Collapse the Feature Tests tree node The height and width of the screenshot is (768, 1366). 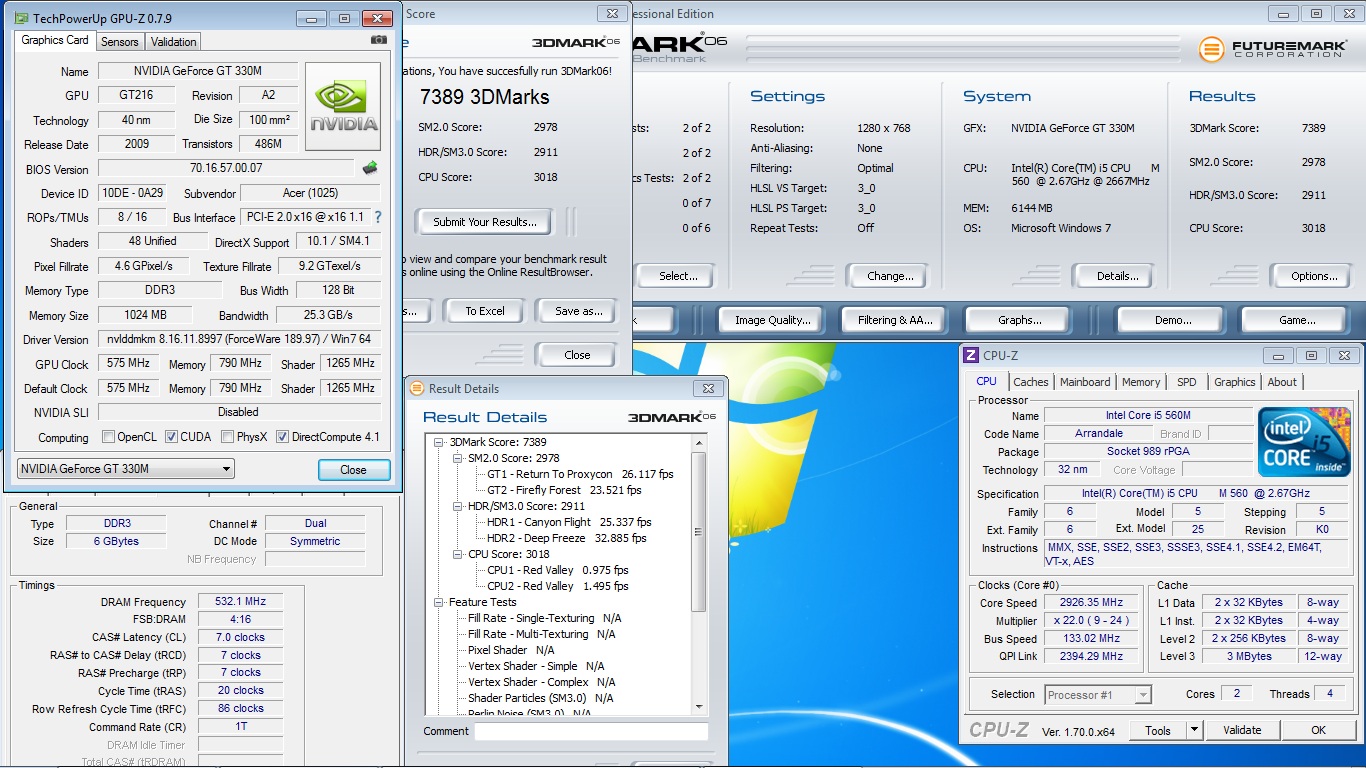pos(439,602)
